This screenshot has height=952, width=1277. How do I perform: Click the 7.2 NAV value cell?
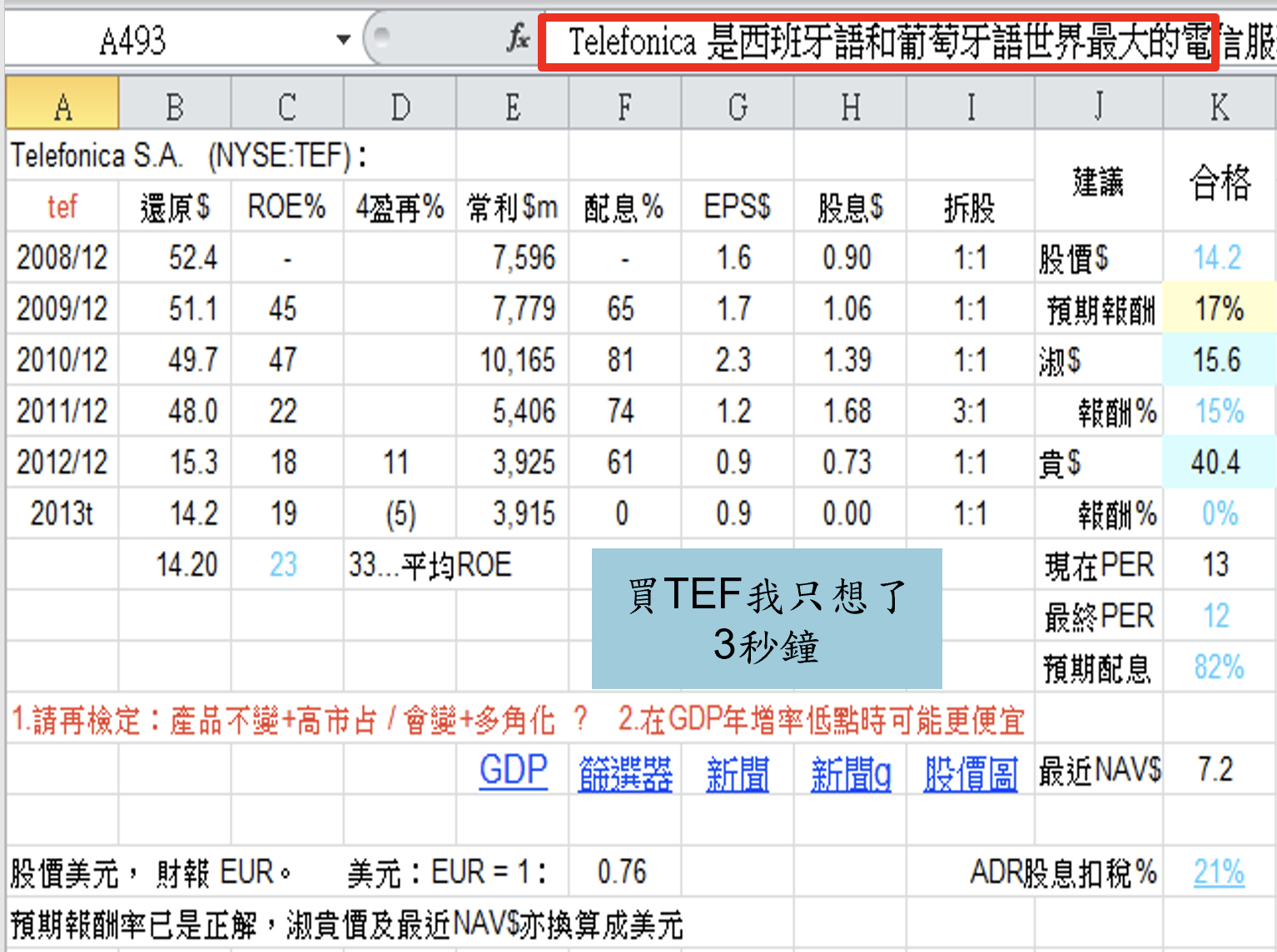click(1220, 769)
